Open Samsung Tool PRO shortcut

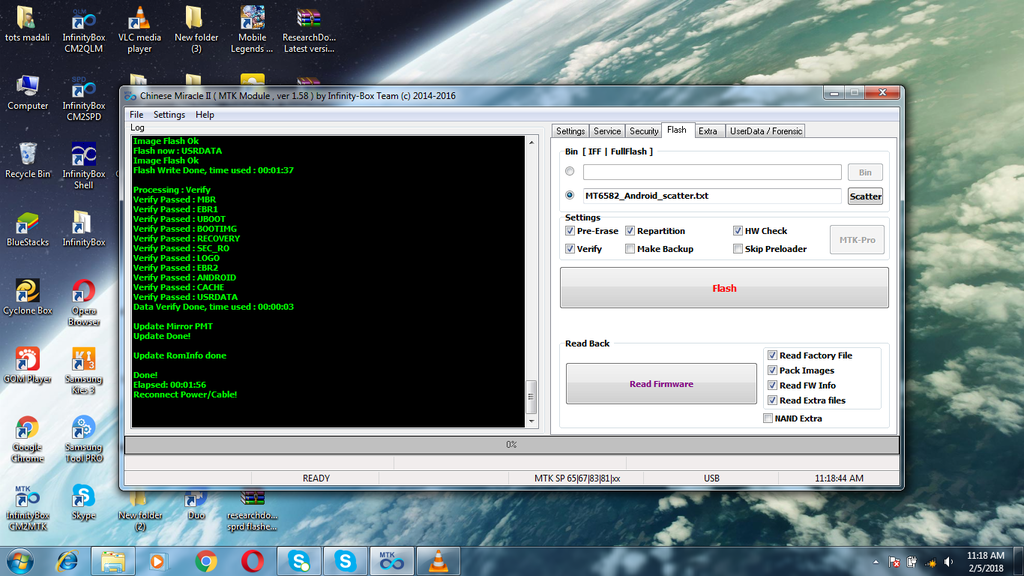tap(84, 439)
